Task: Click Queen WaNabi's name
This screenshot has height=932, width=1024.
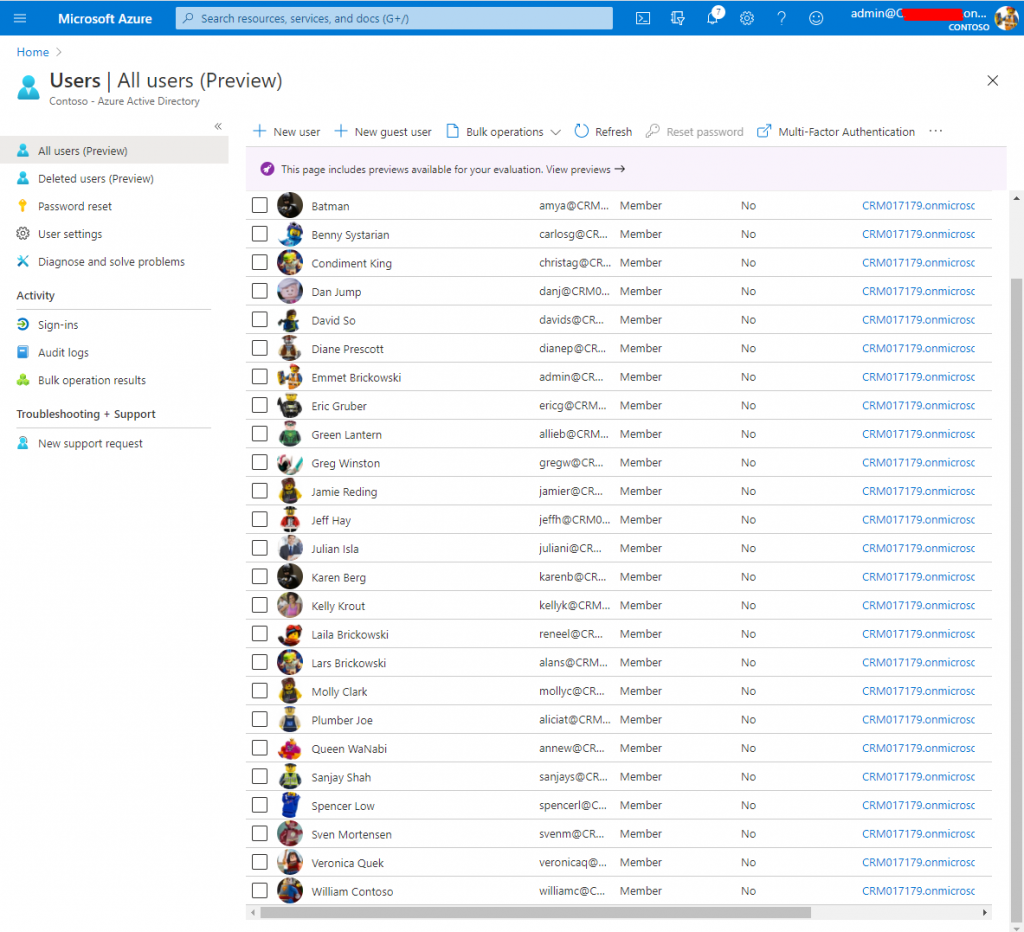Action: tap(349, 749)
